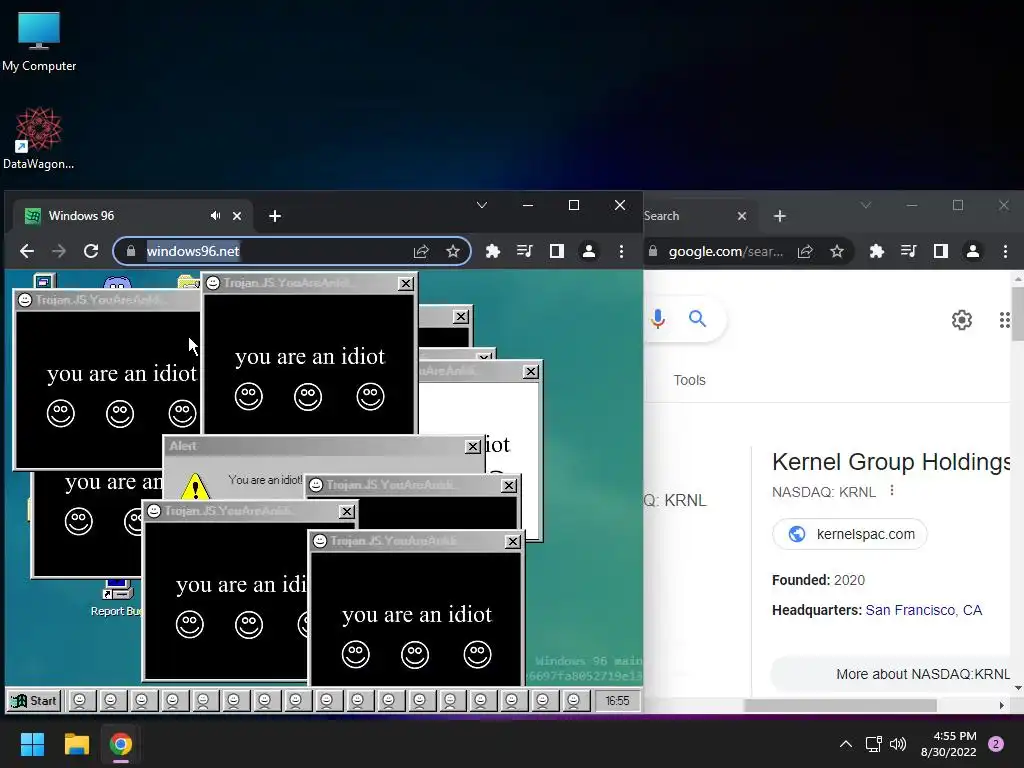1024x768 pixels.
Task: Select the last smiley taskbar entry before clock
Action: point(573,701)
